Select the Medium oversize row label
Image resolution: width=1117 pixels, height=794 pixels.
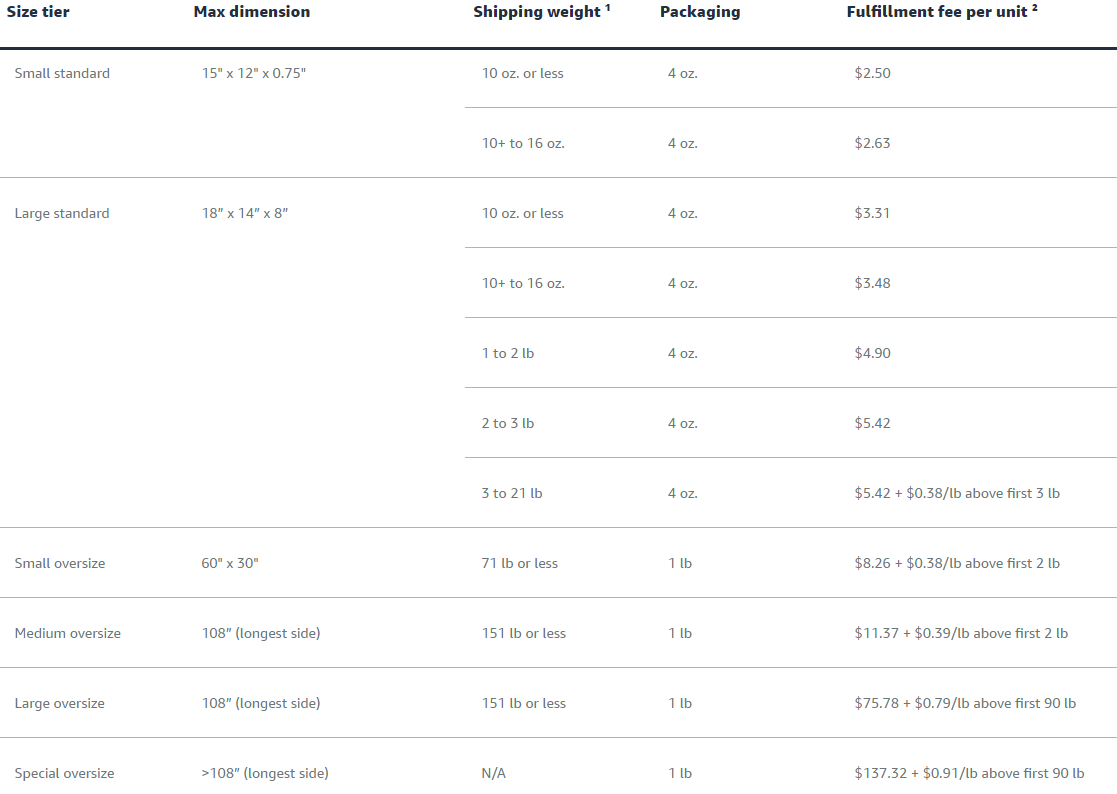(x=68, y=633)
